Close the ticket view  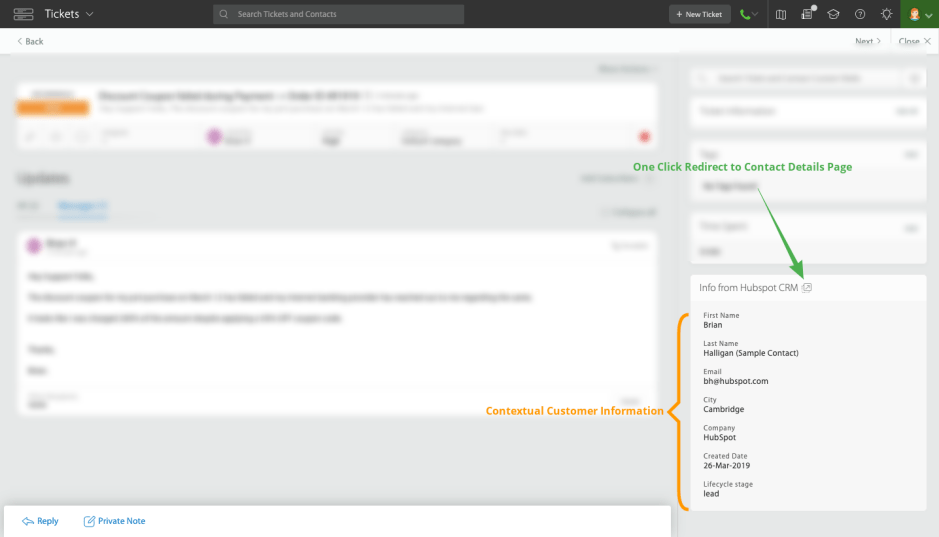tap(914, 41)
